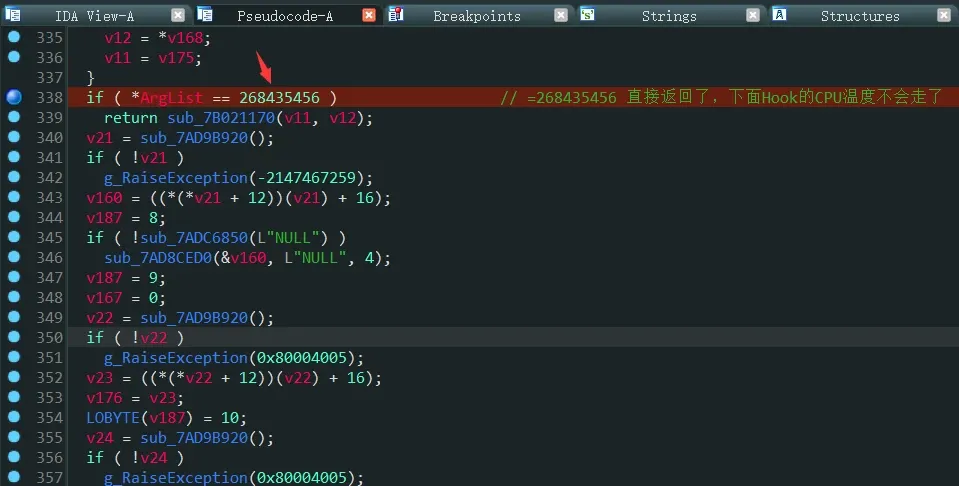Open the Strings tab
Image resolution: width=959 pixels, height=486 pixels.
tap(669, 16)
